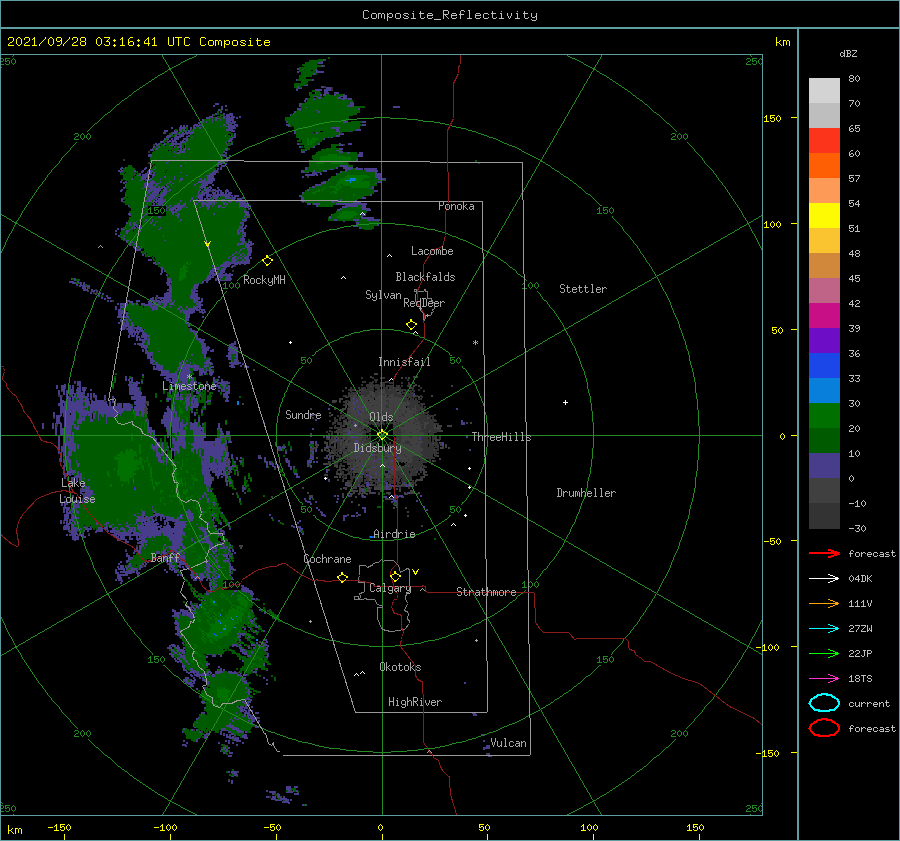This screenshot has width=900, height=841.
Task: Click the Sylvan label
Action: tap(383, 295)
